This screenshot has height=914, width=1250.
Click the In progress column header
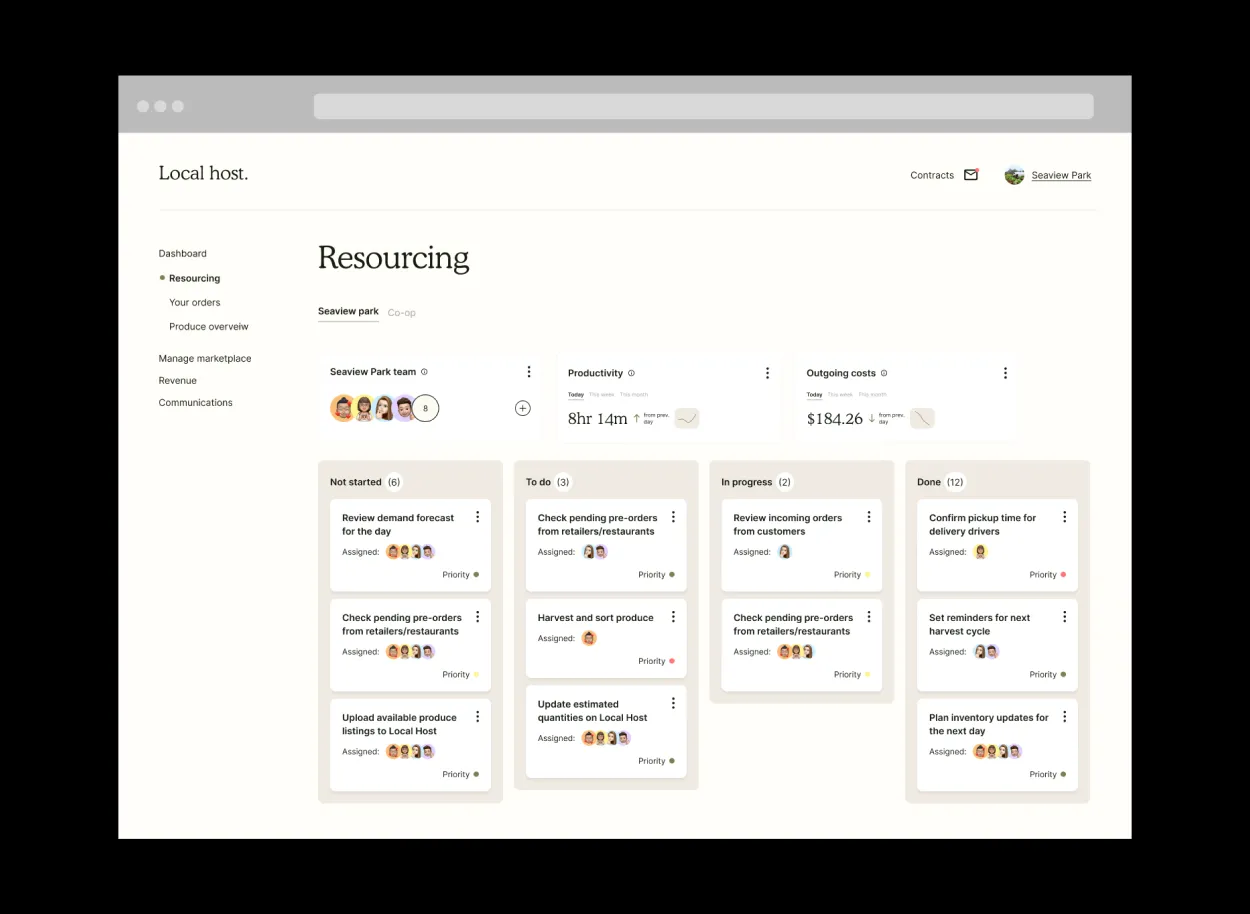click(747, 482)
